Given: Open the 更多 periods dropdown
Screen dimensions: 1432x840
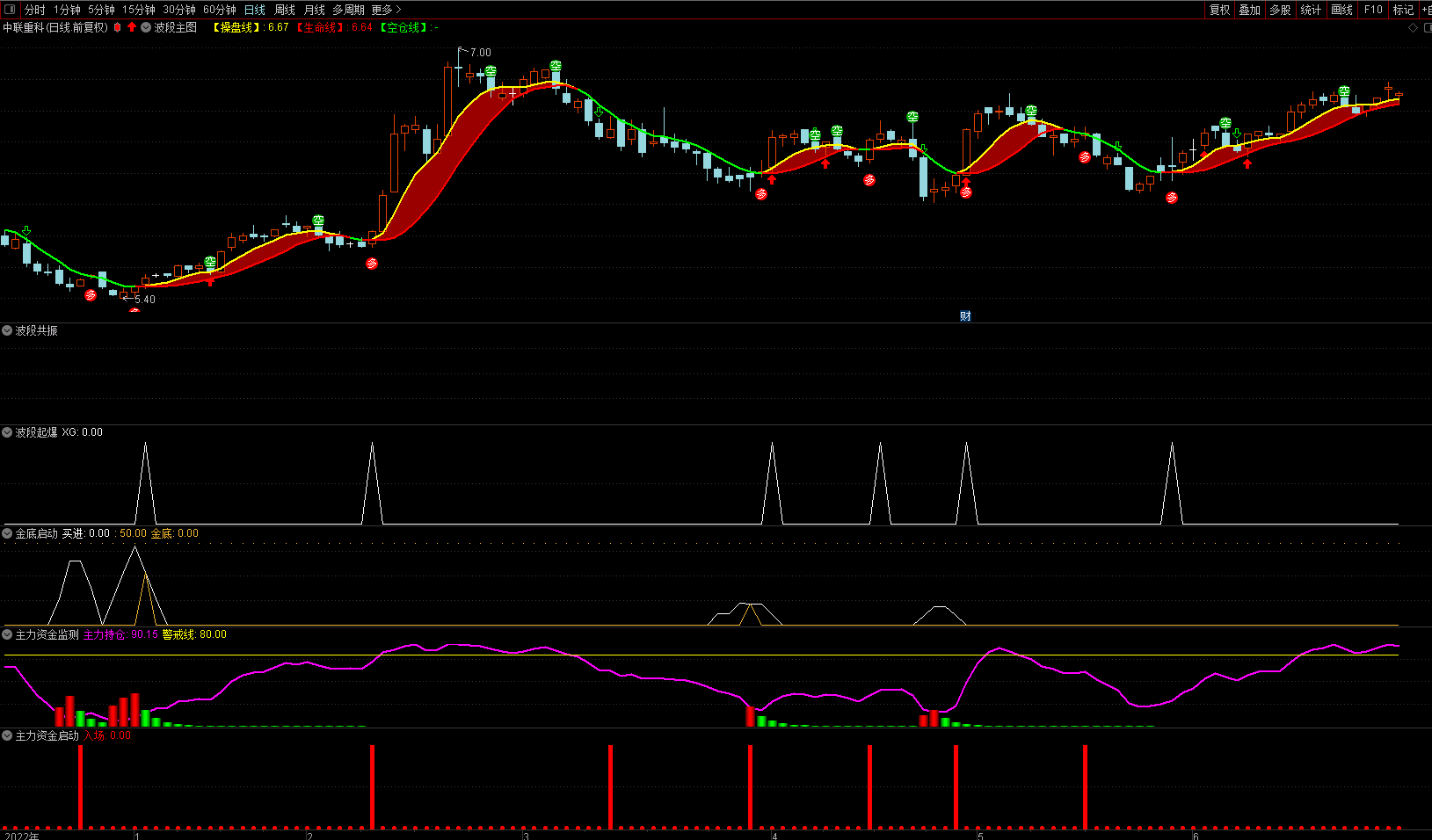Looking at the screenshot, I should (x=386, y=10).
